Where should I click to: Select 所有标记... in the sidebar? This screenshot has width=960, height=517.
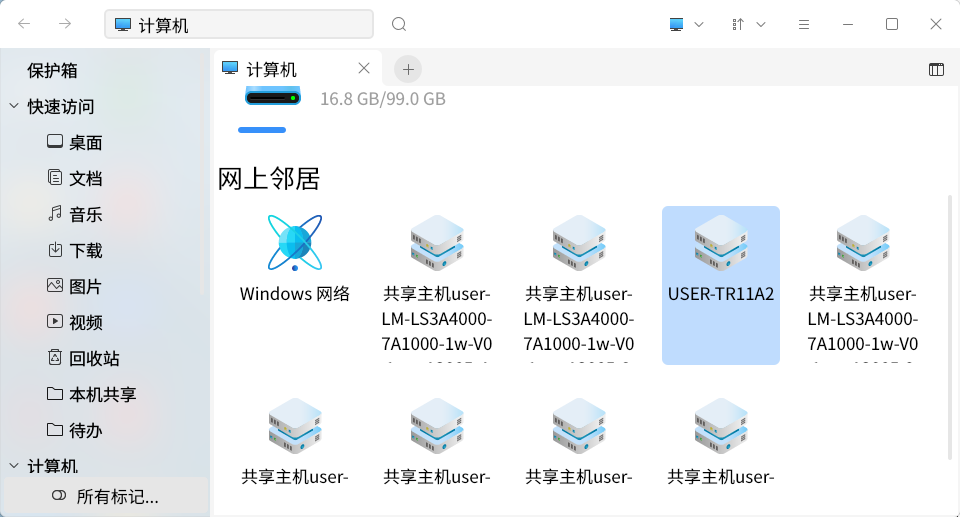click(105, 496)
